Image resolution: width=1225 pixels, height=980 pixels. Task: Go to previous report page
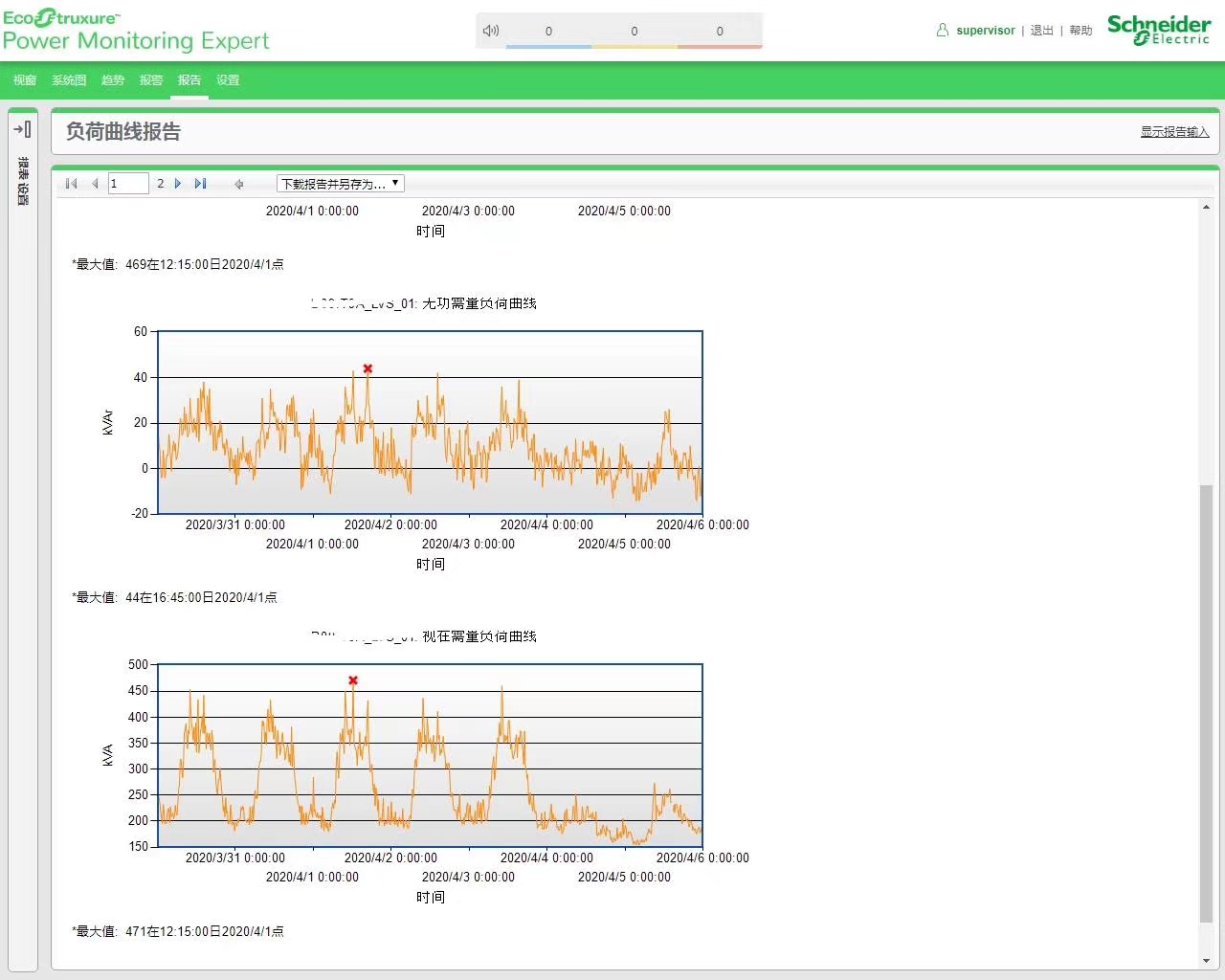pos(95,184)
